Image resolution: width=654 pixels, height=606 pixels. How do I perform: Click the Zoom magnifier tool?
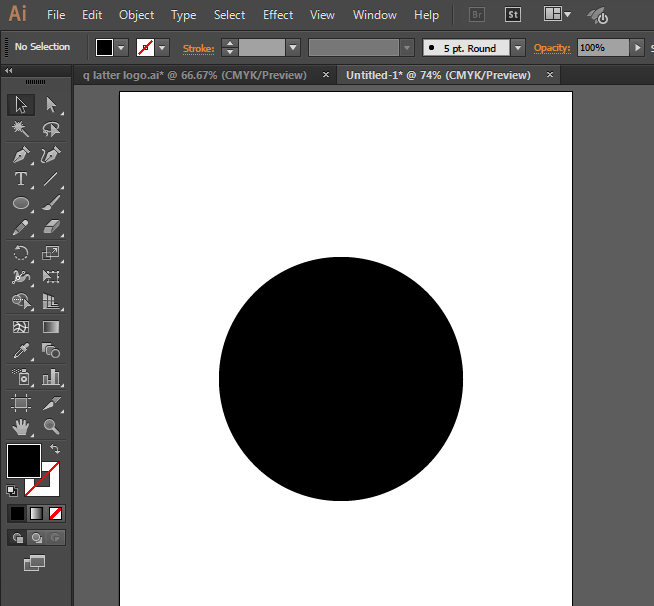coord(51,427)
